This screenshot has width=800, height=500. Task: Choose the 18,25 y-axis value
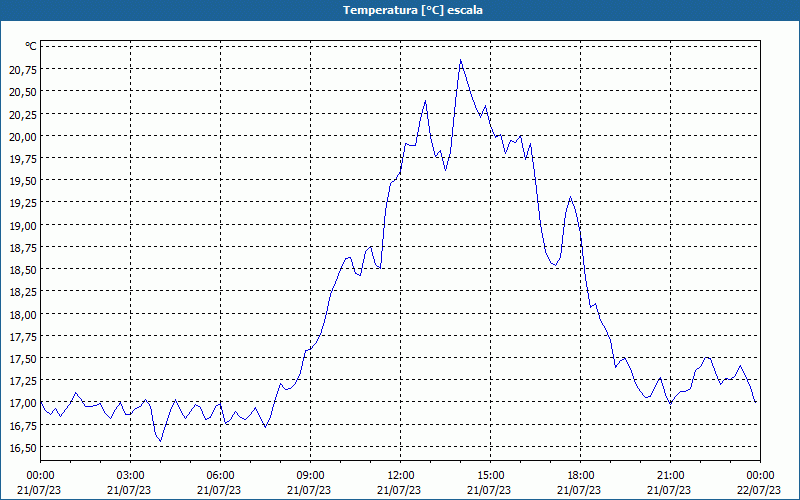click(x=23, y=292)
